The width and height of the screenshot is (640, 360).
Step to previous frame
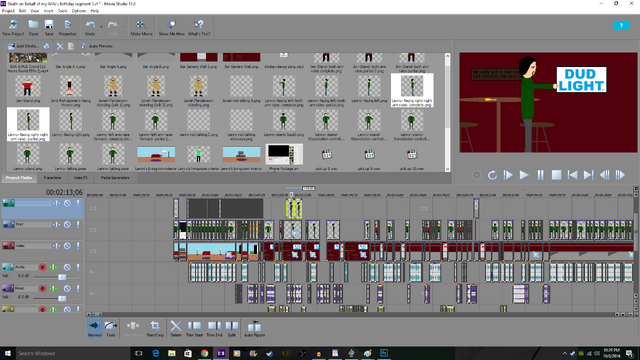pos(604,175)
